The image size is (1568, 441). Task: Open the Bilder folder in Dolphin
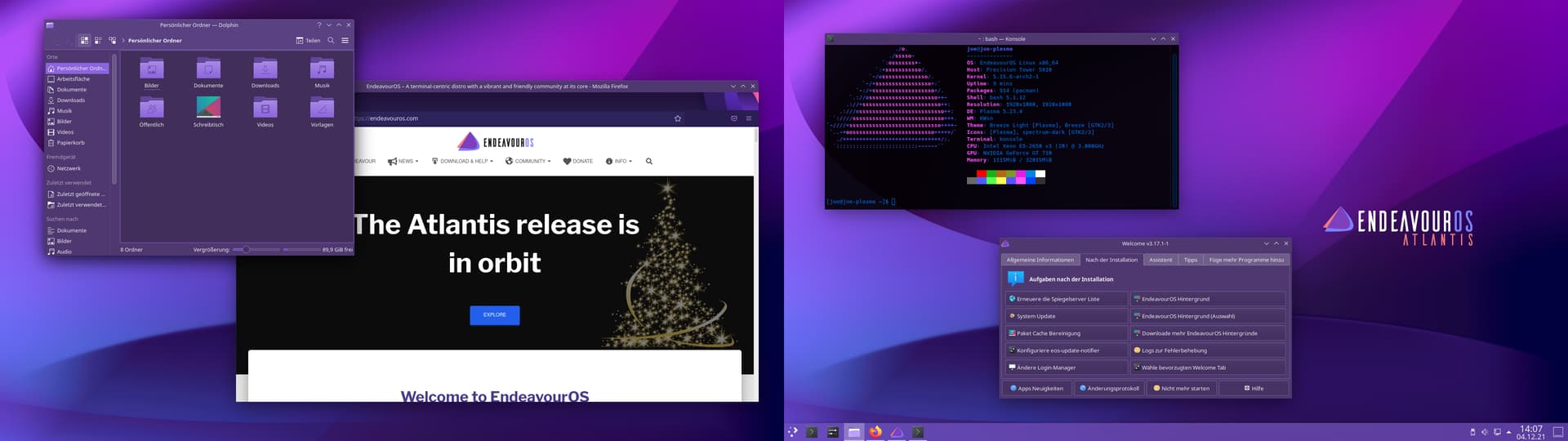click(151, 72)
